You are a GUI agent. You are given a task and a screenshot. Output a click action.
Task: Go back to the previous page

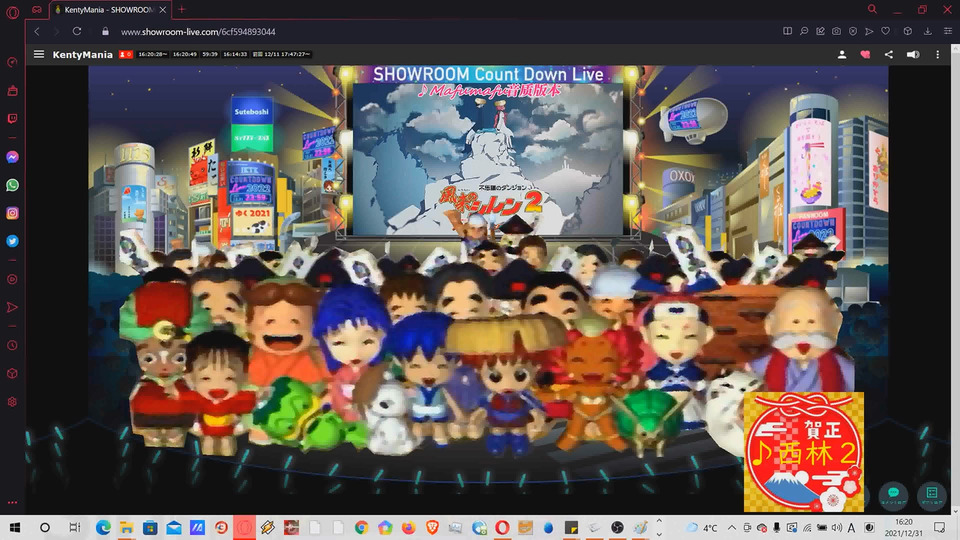tap(37, 31)
